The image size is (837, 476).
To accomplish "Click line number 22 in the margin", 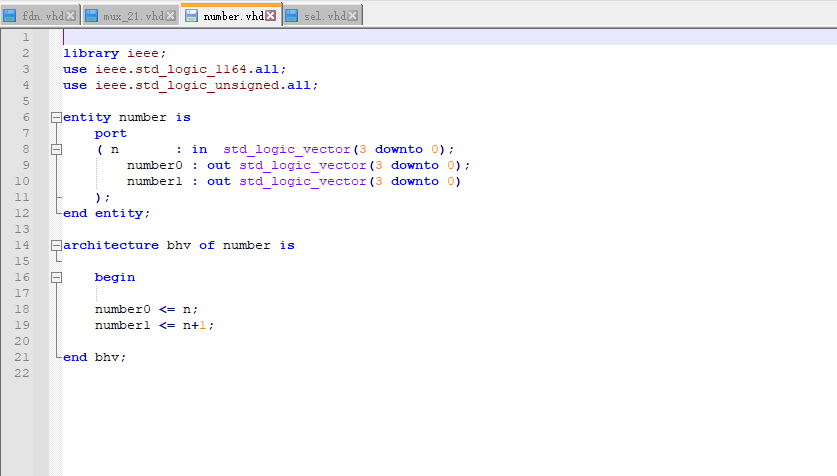I will tap(22, 374).
